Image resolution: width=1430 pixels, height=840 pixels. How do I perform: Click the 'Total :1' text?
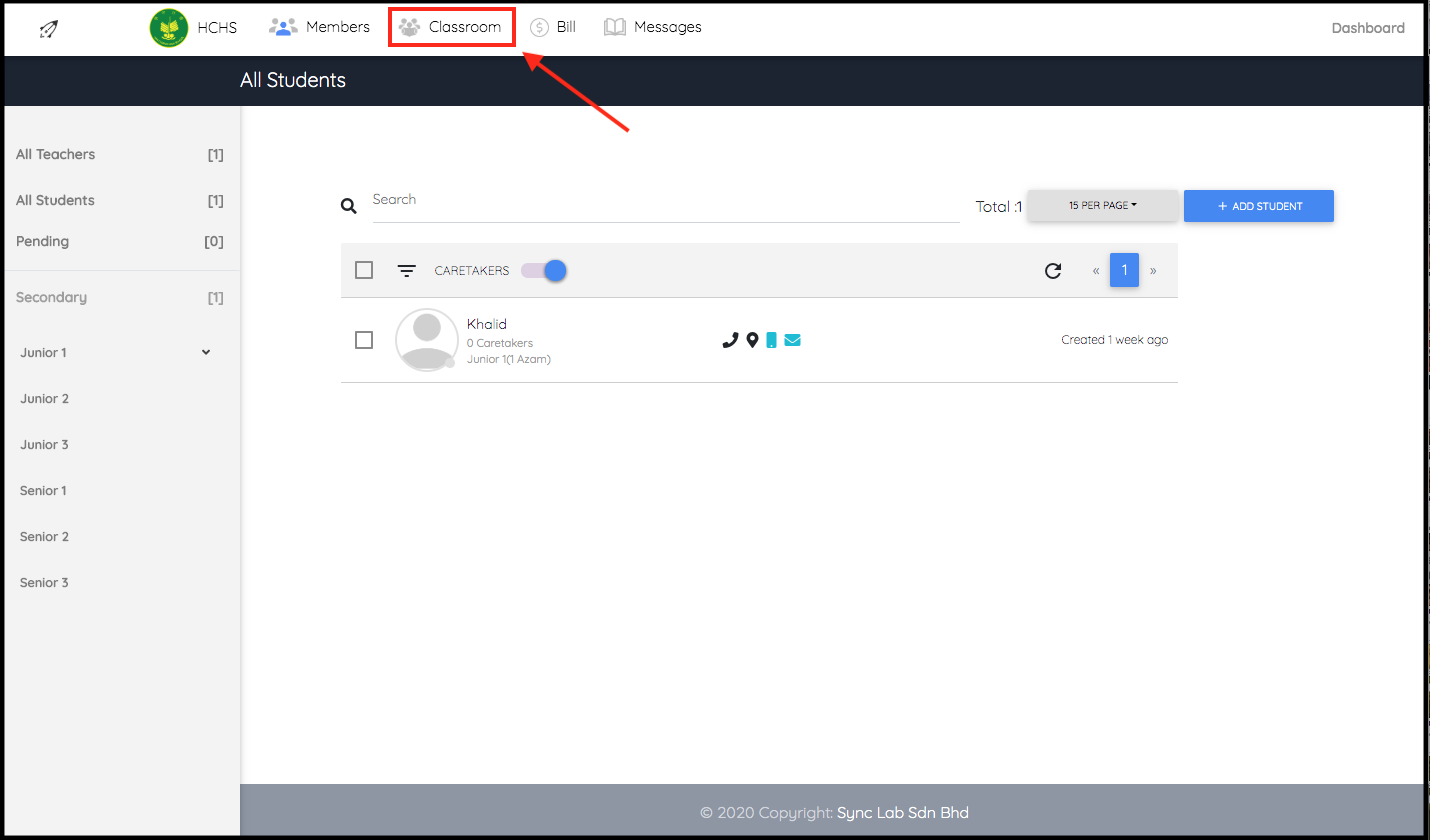(x=999, y=206)
